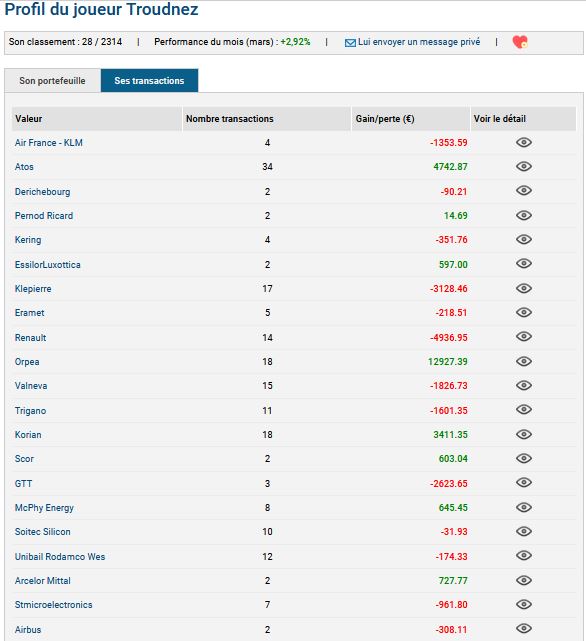This screenshot has height=641, width=586.
Task: View transaction details for Air France - KLM
Action: 523,142
